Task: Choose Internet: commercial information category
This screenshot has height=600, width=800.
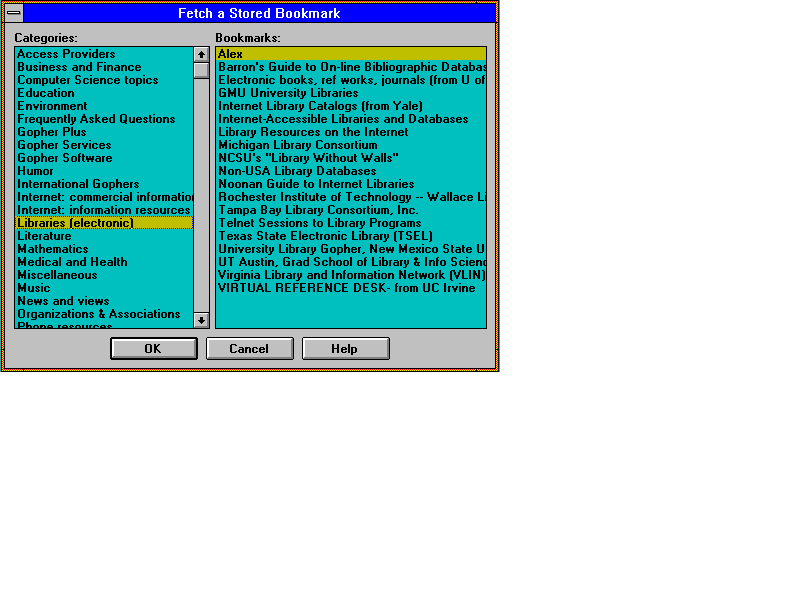Action: pos(104,197)
